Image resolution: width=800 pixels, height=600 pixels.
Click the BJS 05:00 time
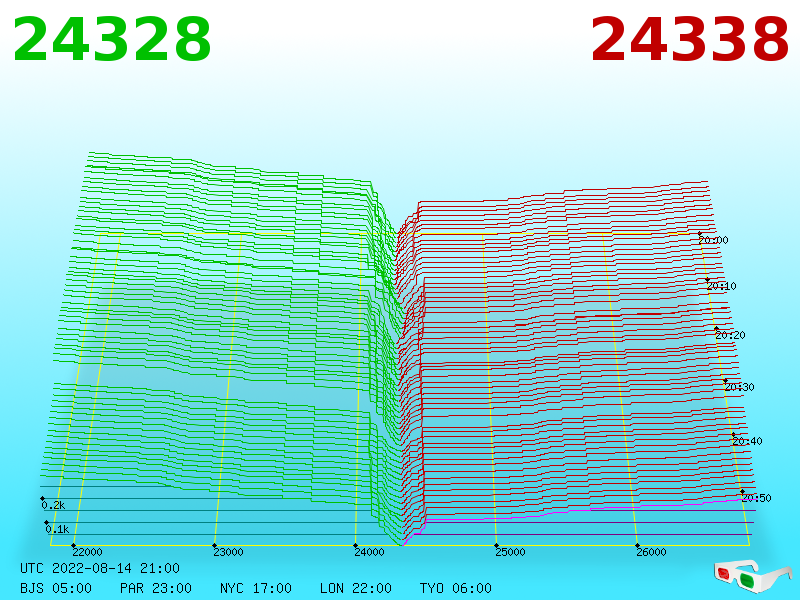click(x=56, y=588)
